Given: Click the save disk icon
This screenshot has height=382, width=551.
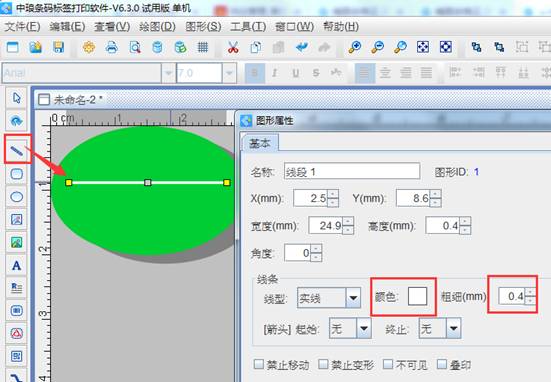Looking at the screenshot, I should point(58,47).
